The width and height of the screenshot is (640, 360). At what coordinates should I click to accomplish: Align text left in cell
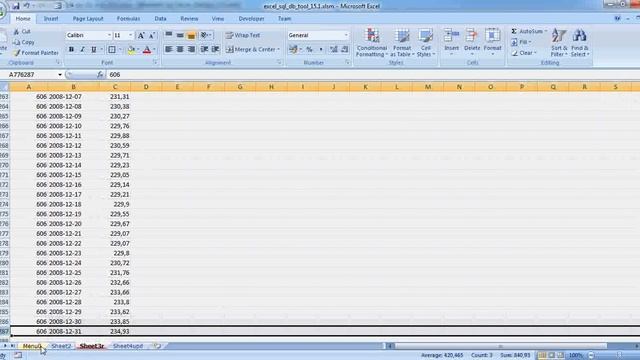pos(169,49)
